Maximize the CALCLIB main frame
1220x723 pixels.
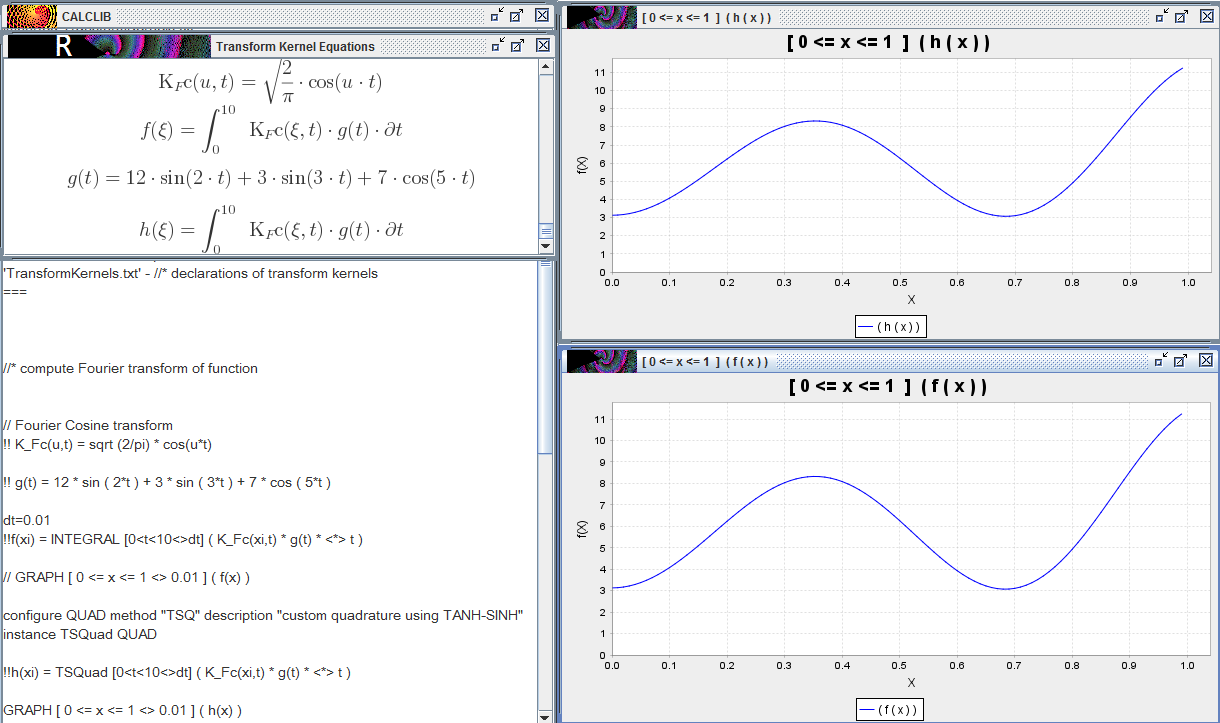tap(518, 15)
